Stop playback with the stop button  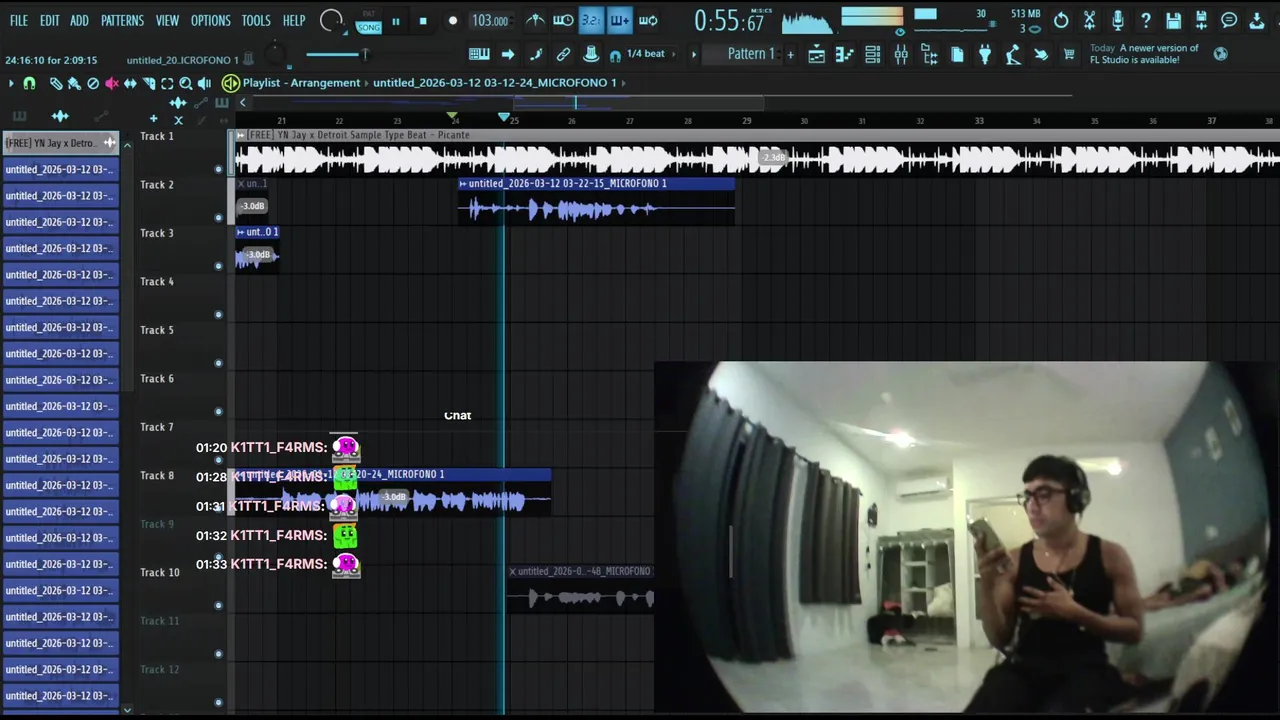[x=423, y=21]
